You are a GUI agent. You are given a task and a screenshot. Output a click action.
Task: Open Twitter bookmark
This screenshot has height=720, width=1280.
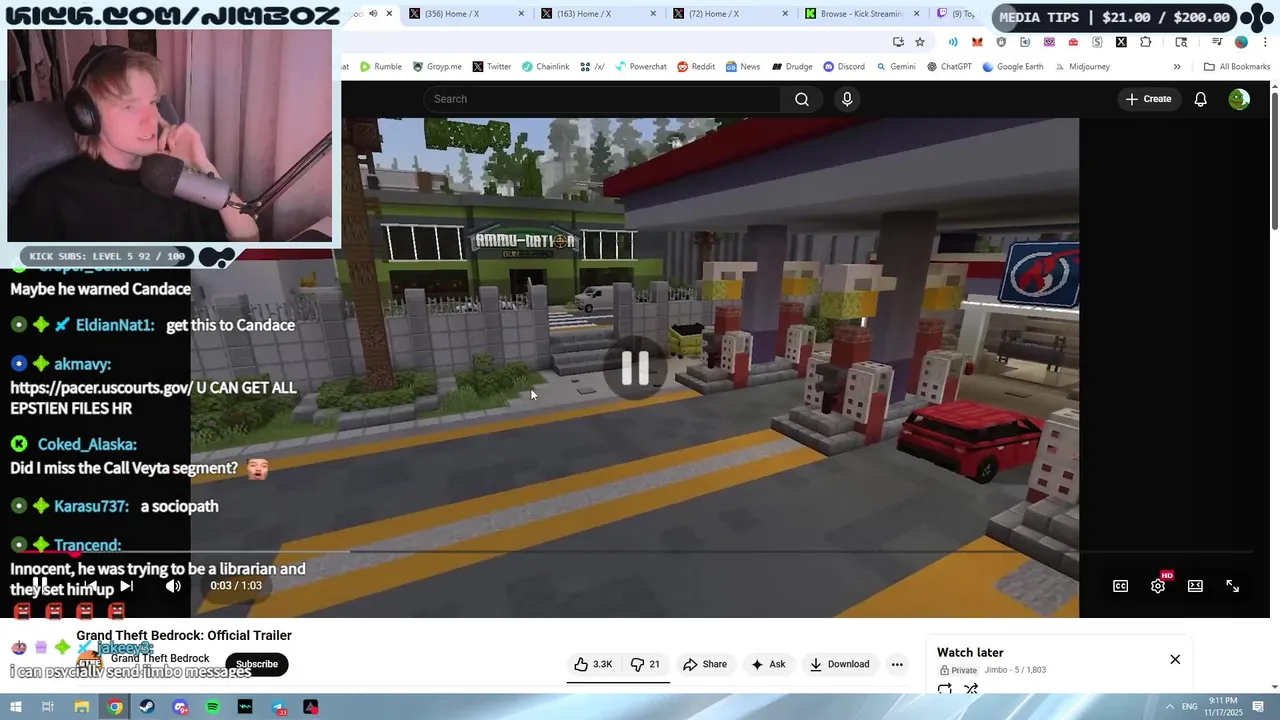click(491, 67)
